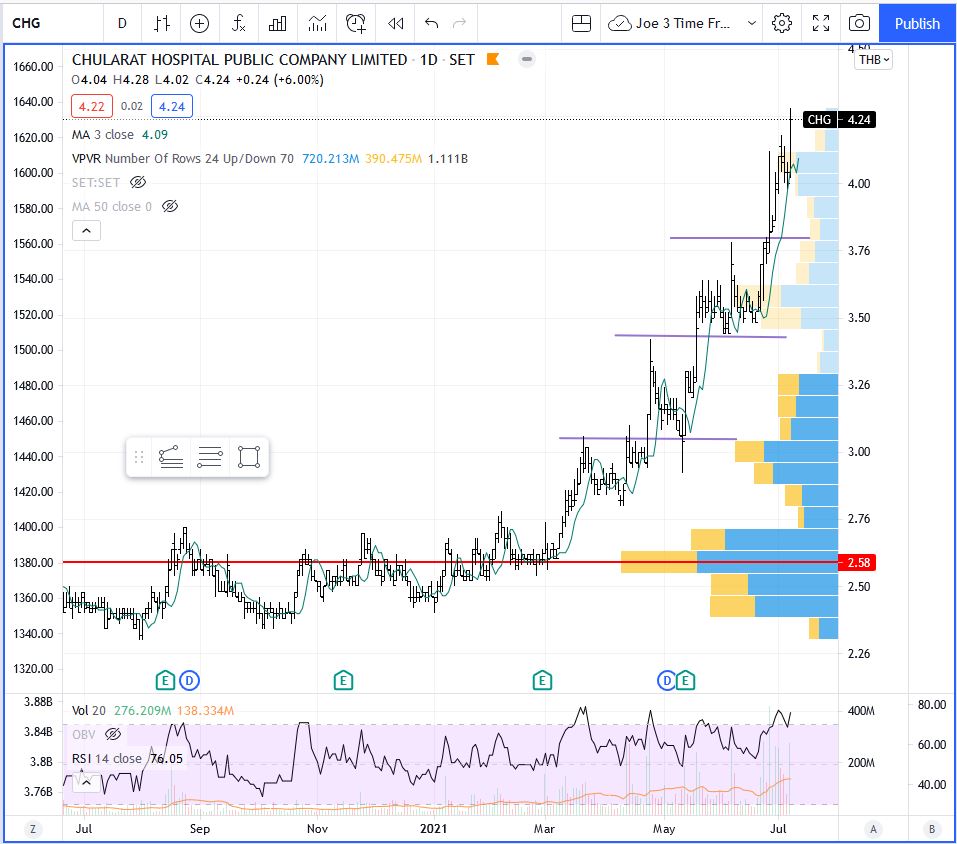This screenshot has width=957, height=844.
Task: Toggle visibility of OBV indicator
Action: (113, 734)
